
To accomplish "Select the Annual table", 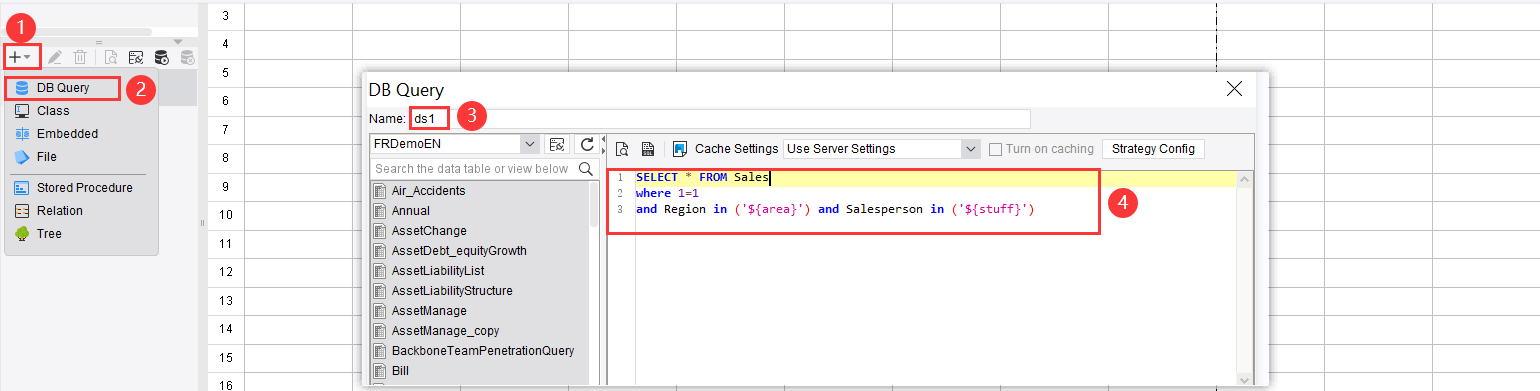I will click(411, 211).
